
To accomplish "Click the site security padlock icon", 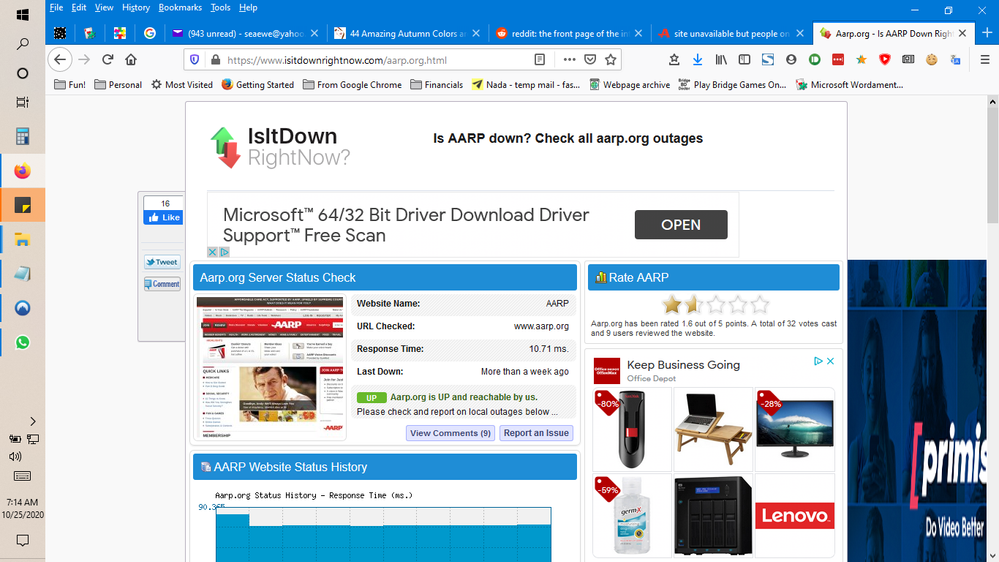I will tap(215, 60).
